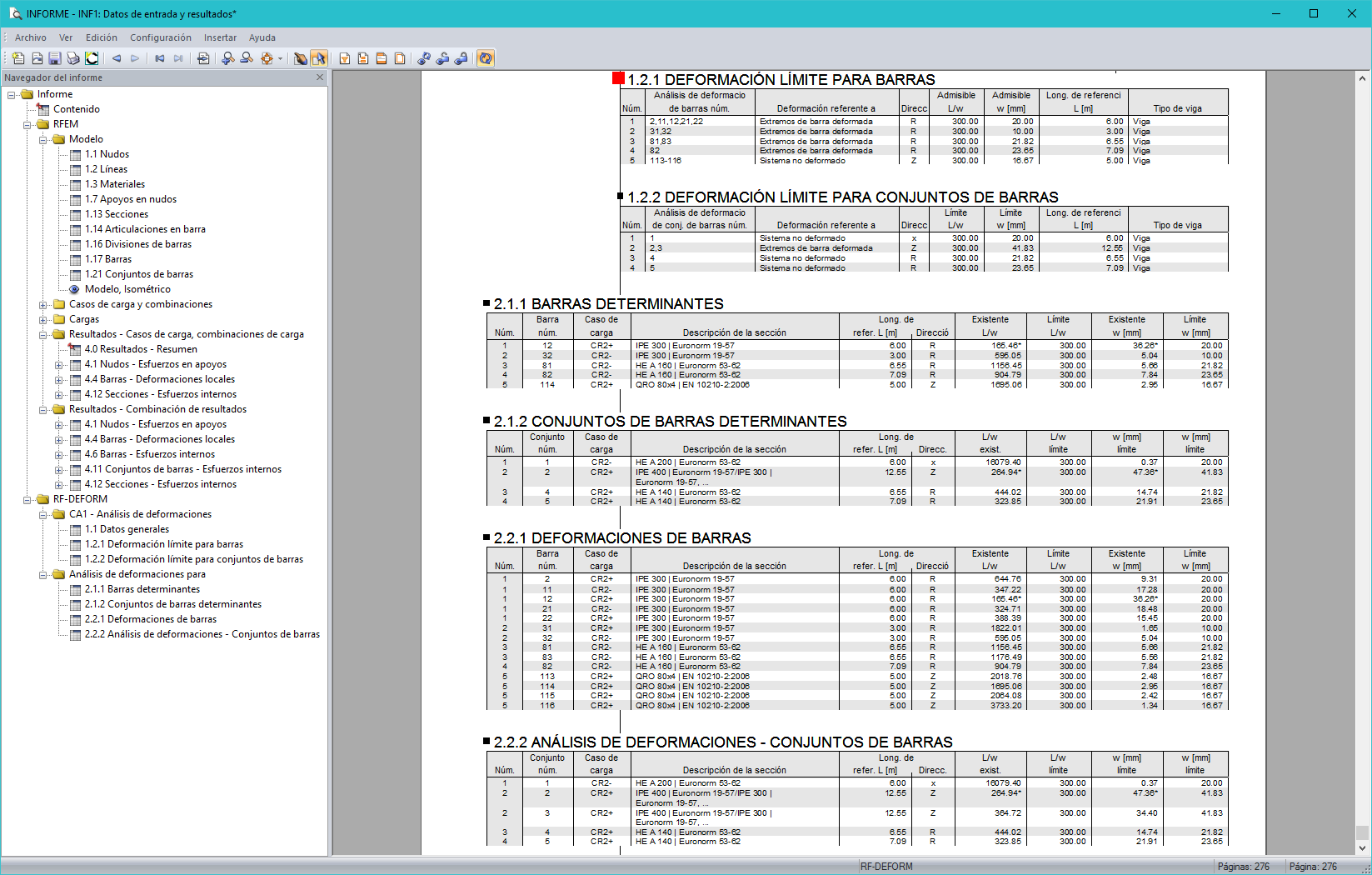This screenshot has height=875, width=1372.
Task: Click the vertical scrollbar thumb
Action: (x=1362, y=832)
